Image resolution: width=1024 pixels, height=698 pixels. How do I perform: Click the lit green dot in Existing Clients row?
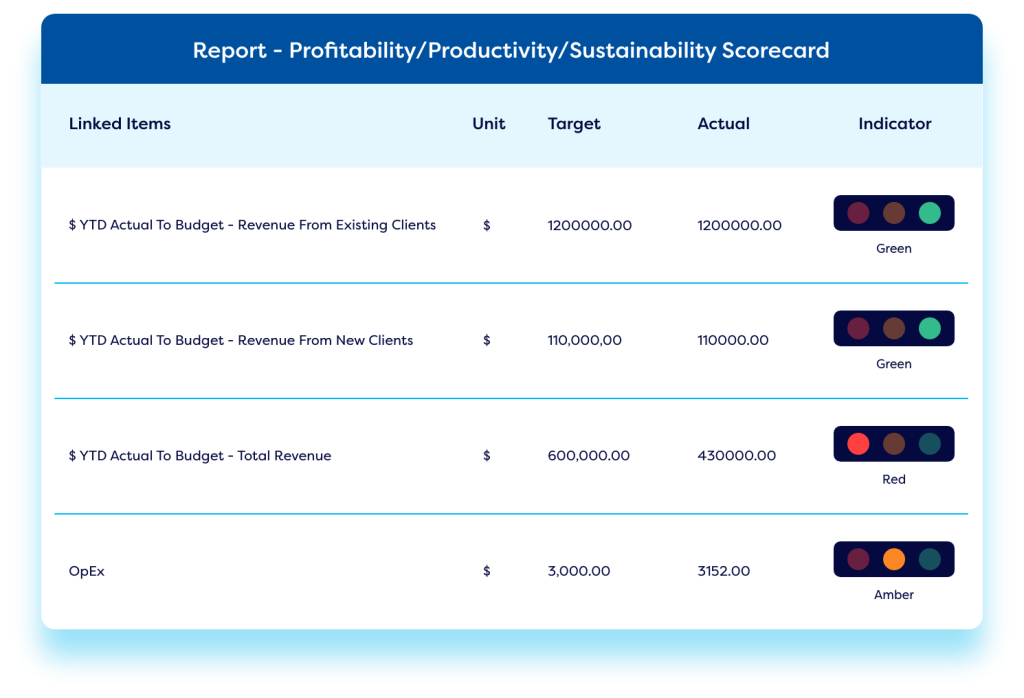tap(930, 213)
